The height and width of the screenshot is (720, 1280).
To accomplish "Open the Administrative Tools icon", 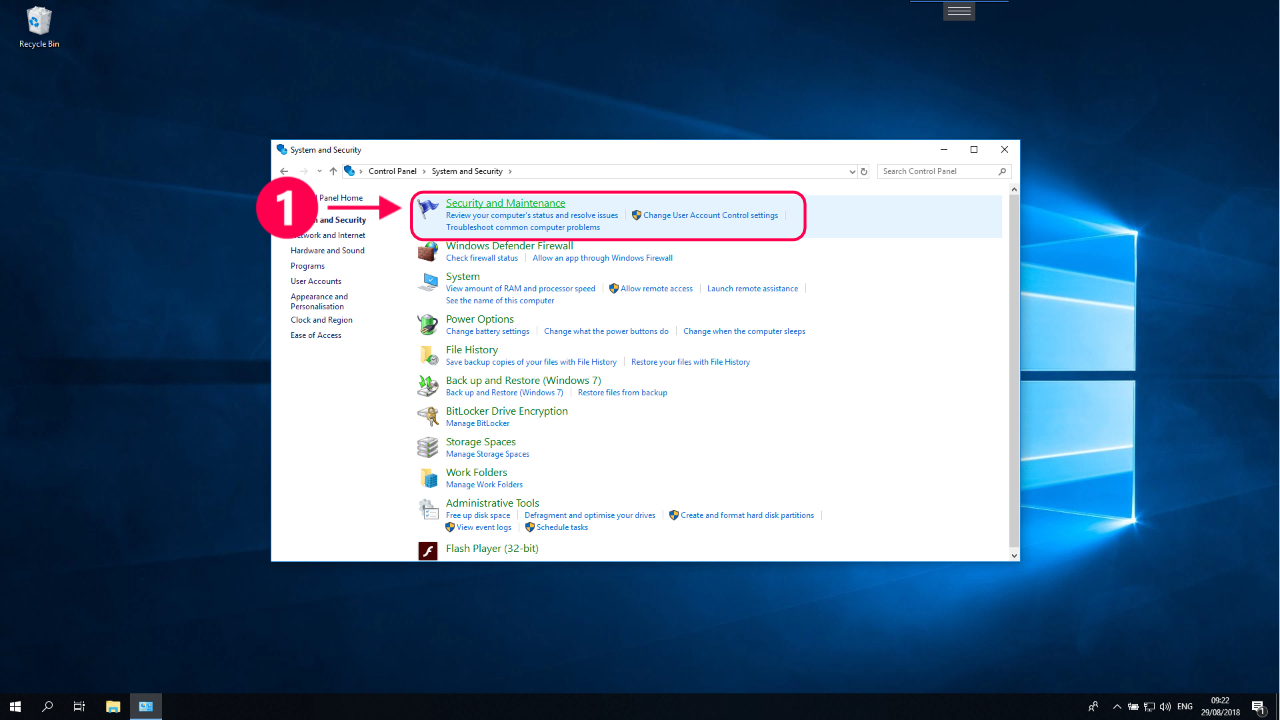I will pos(428,509).
